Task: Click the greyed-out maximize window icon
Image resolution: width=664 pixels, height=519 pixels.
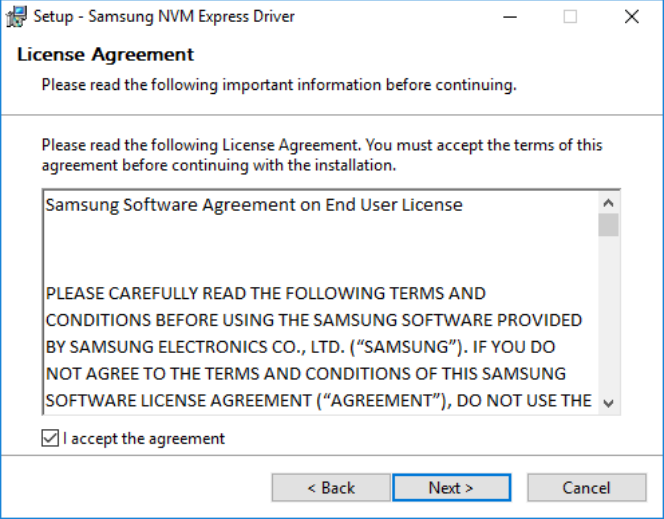Action: pos(570,17)
